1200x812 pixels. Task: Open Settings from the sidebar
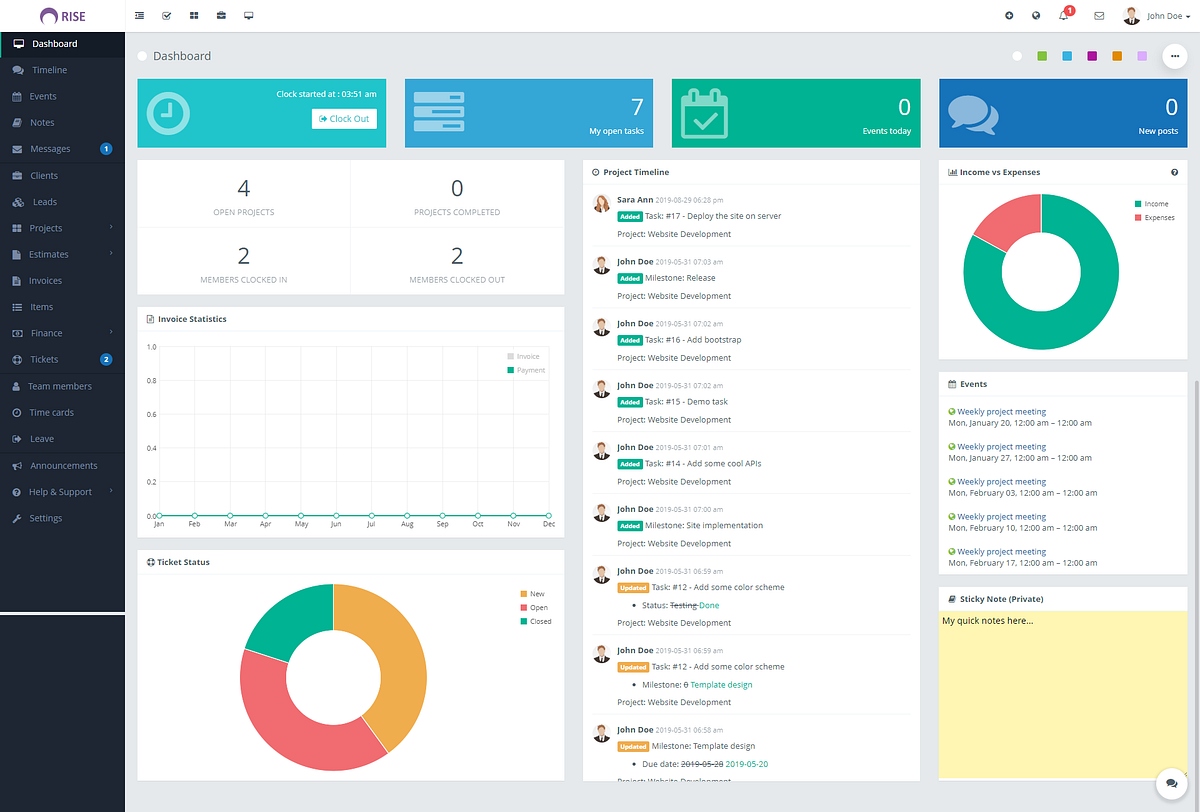click(44, 518)
